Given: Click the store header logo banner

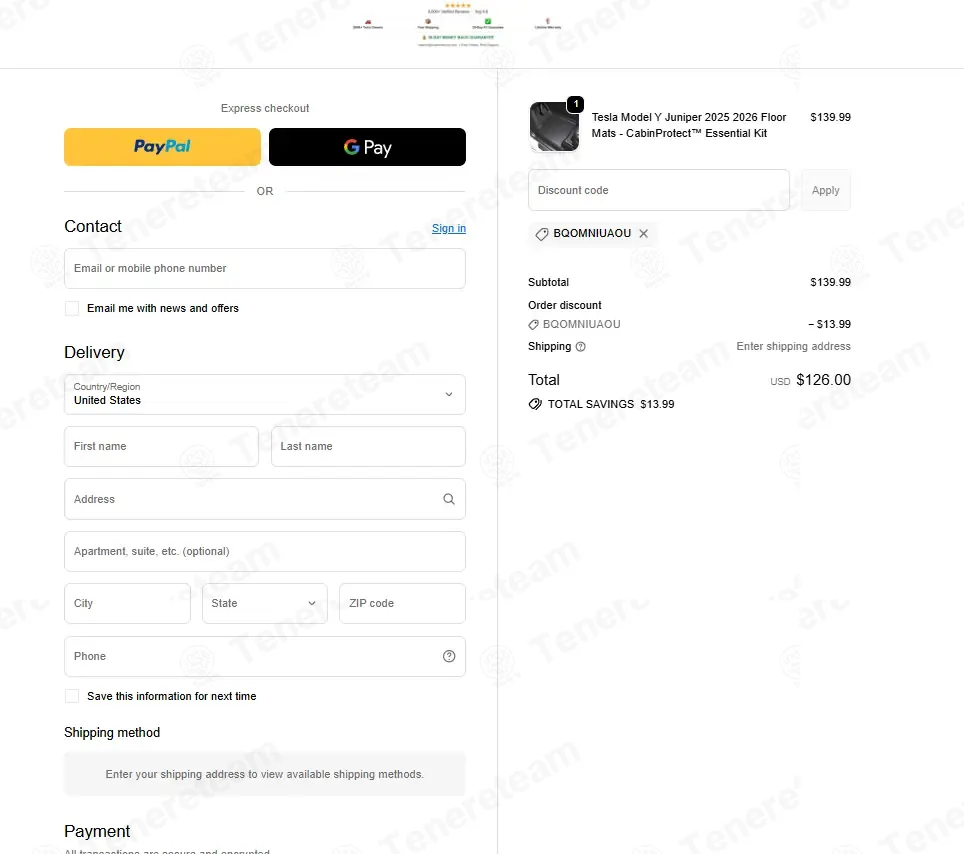Looking at the screenshot, I should pyautogui.click(x=457, y=26).
